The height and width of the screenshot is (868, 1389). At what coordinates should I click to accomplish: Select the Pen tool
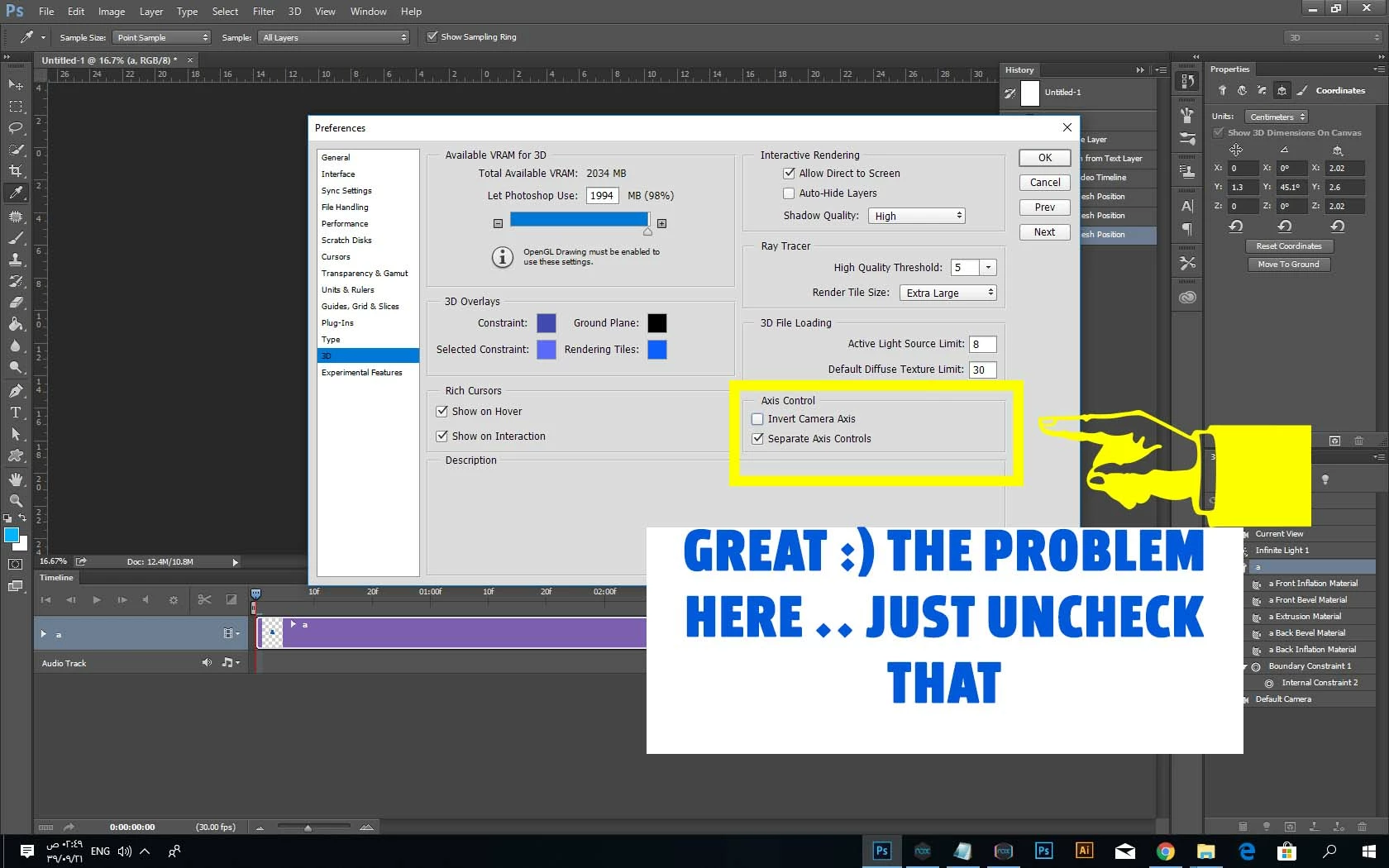click(x=16, y=391)
